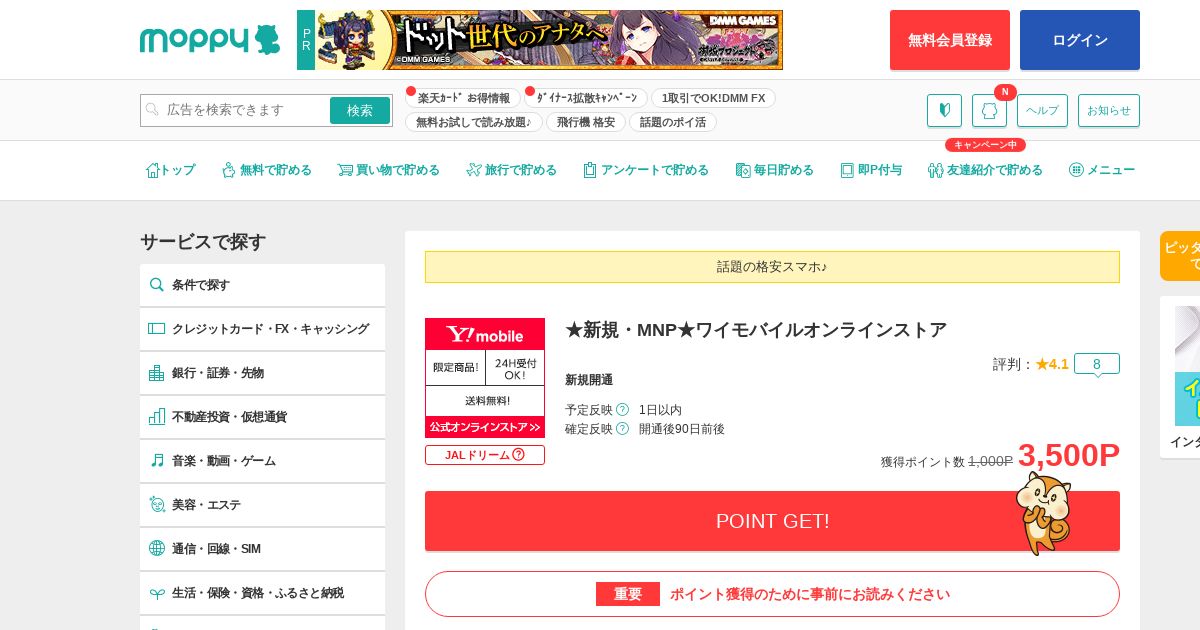Viewport: 1200px width, 630px height.
Task: Click the Y!mobile store thumbnail
Action: coord(485,378)
